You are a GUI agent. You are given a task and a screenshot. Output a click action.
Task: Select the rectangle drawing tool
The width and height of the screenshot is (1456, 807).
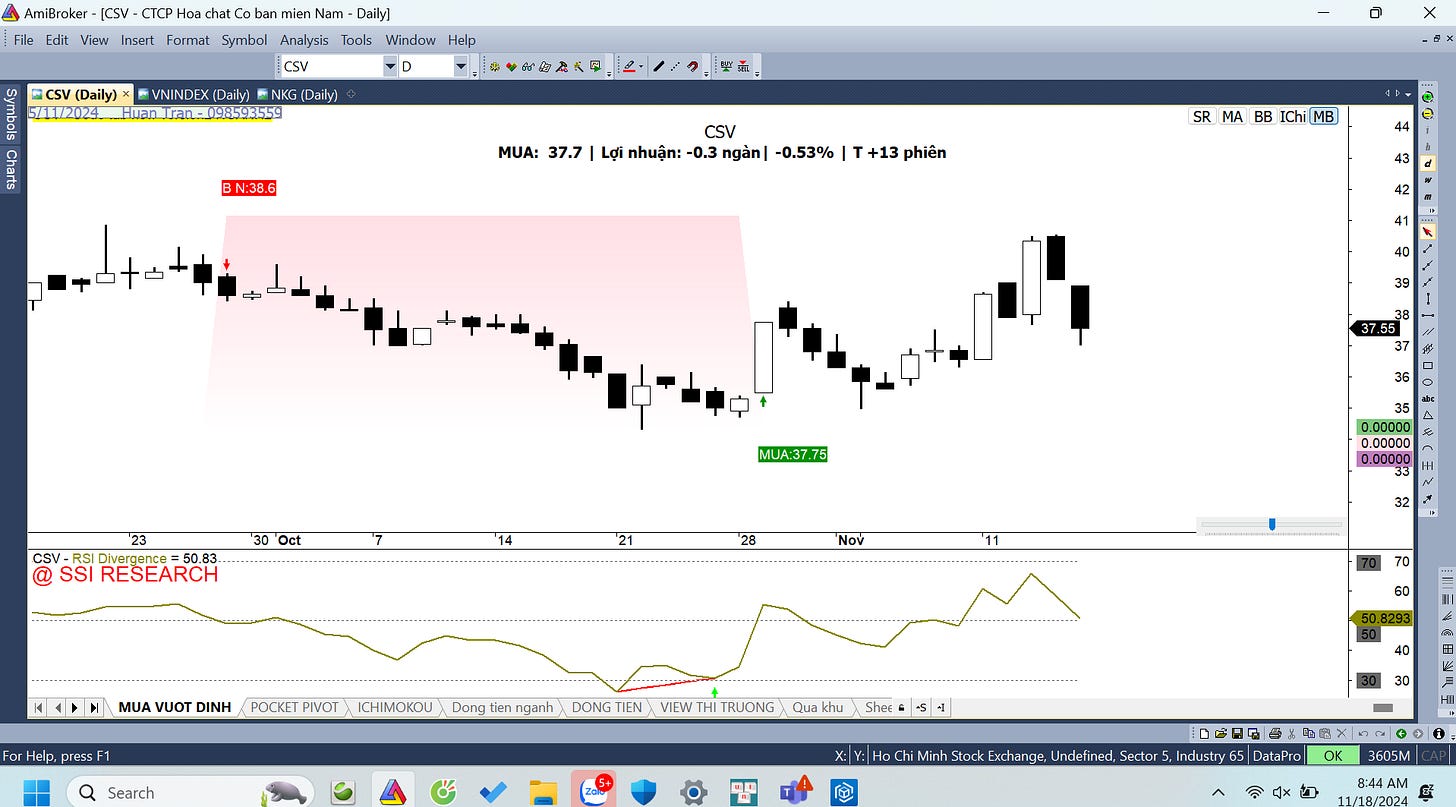coord(1428,365)
